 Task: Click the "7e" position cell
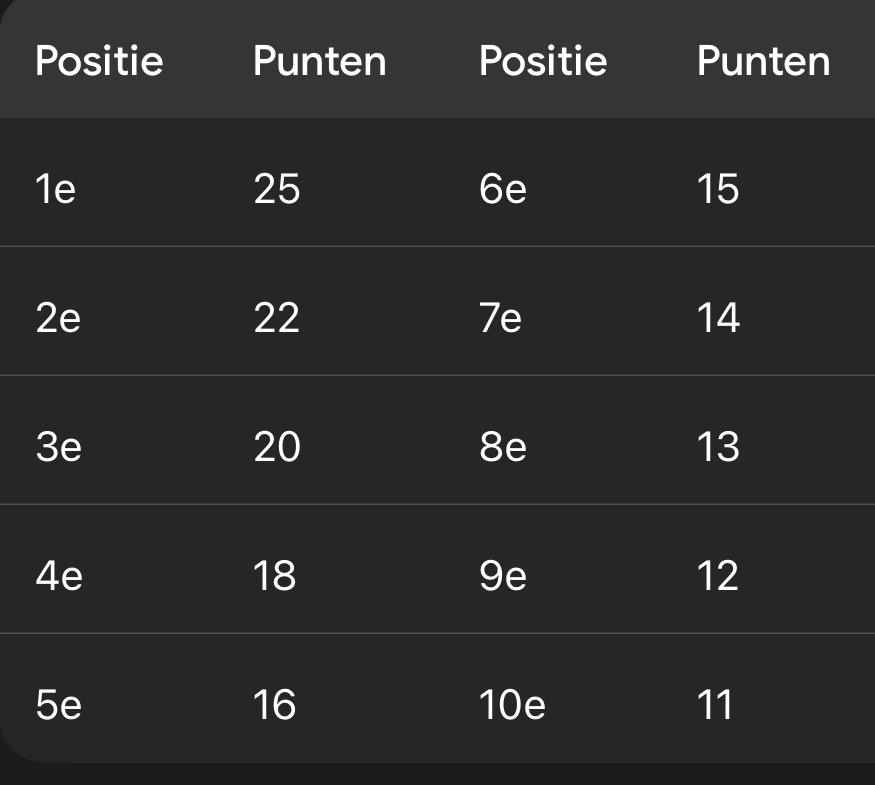[500, 318]
